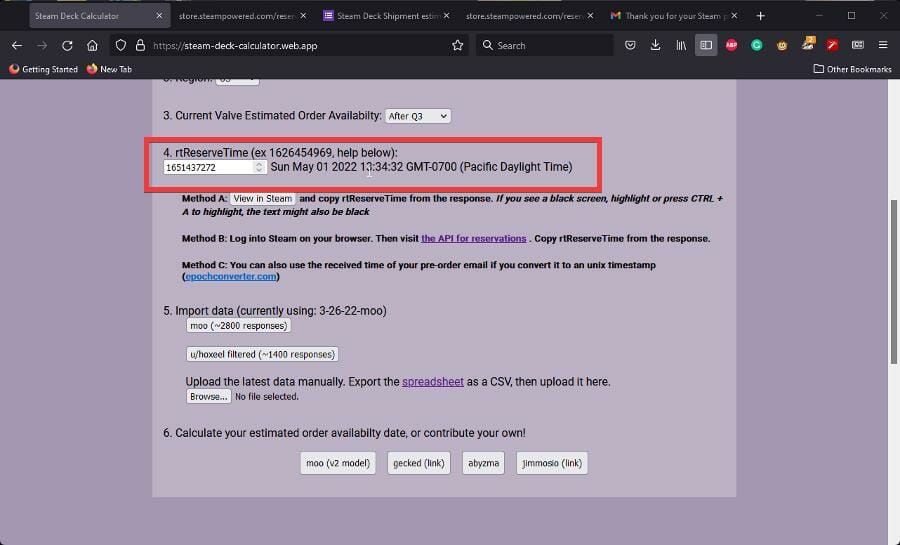Image resolution: width=900 pixels, height=545 pixels.
Task: Open the library bookshelf icon
Action: (x=681, y=45)
